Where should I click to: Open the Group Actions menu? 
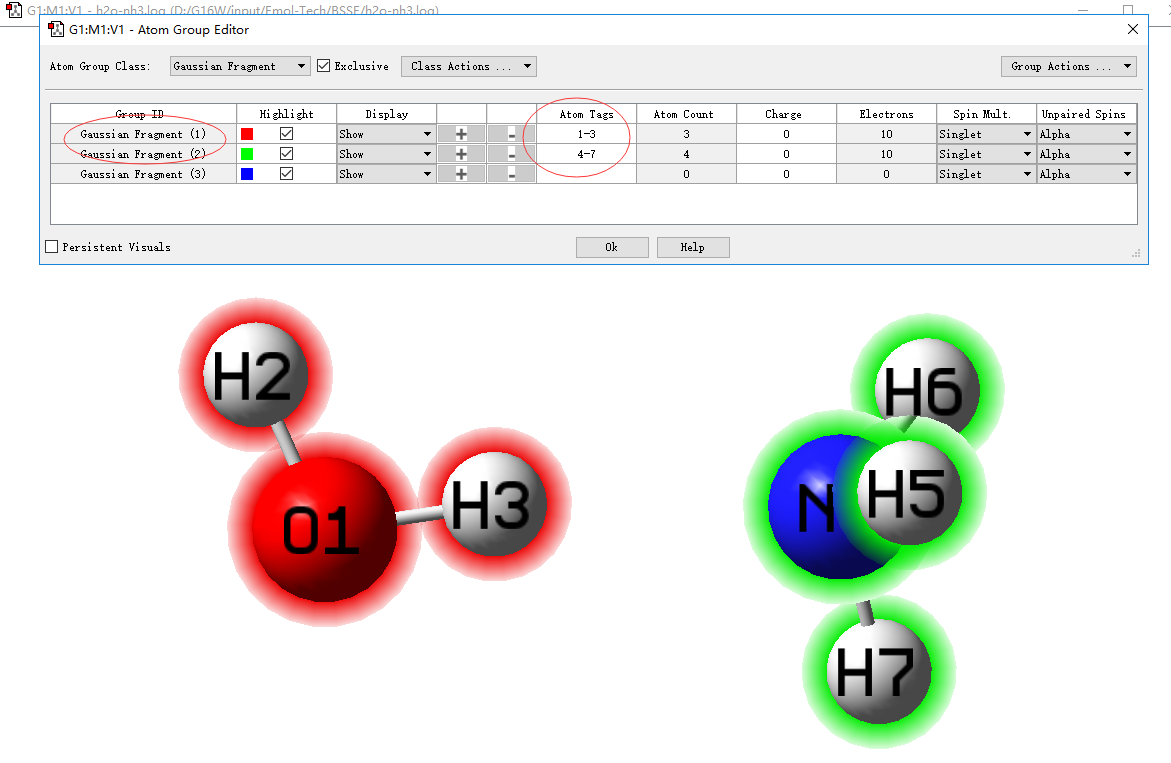pos(1068,66)
